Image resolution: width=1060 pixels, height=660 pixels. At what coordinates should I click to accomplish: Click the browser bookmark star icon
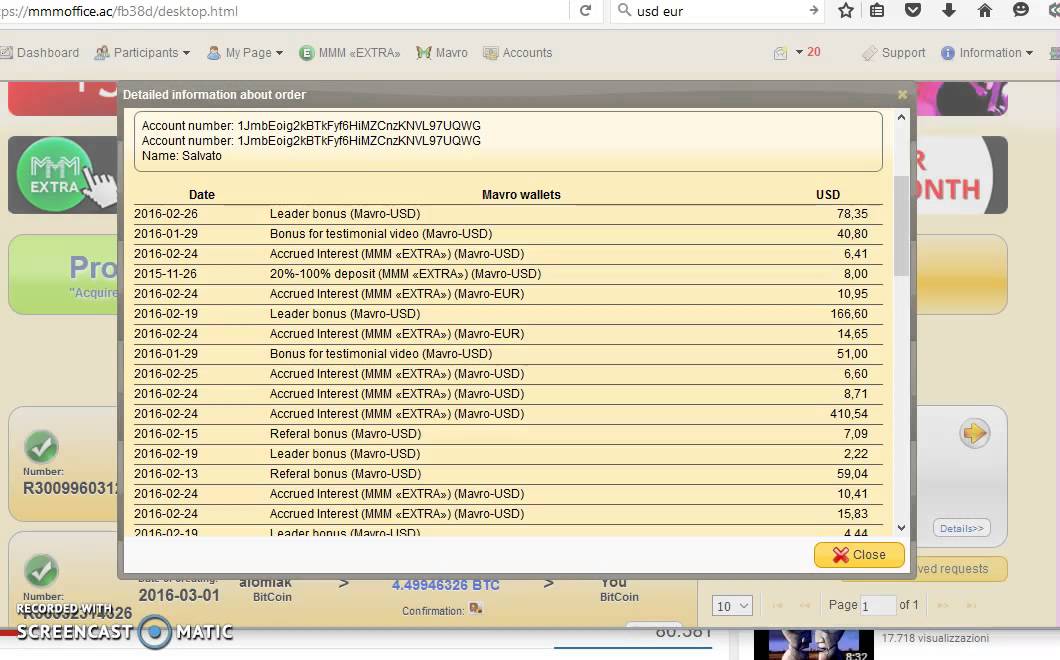[846, 11]
